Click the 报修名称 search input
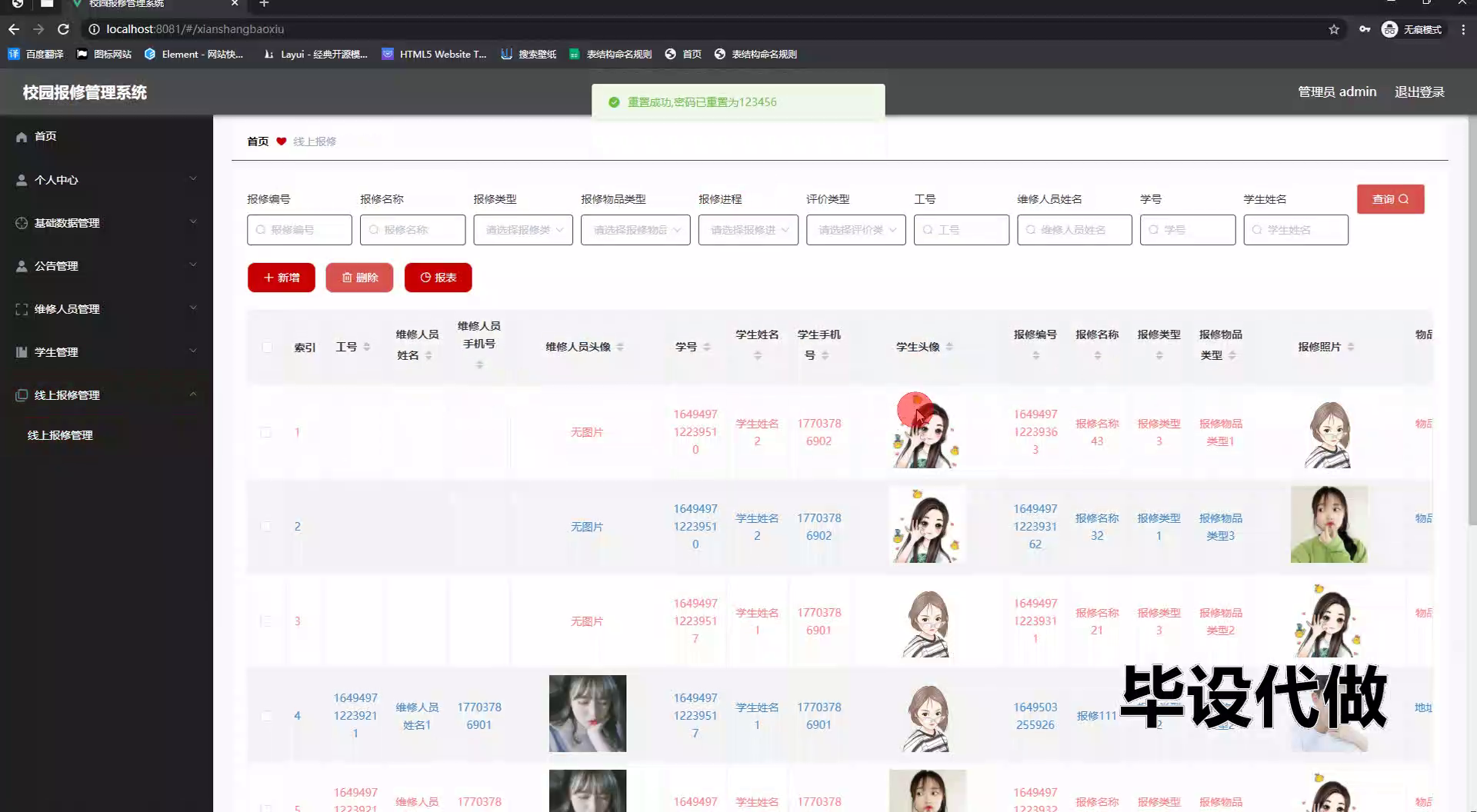The image size is (1477, 812). [413, 230]
